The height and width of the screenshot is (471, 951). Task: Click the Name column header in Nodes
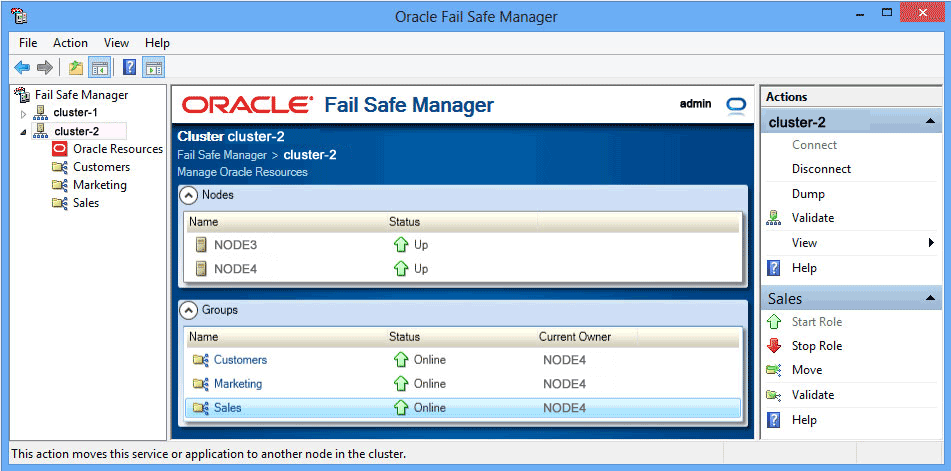203,222
